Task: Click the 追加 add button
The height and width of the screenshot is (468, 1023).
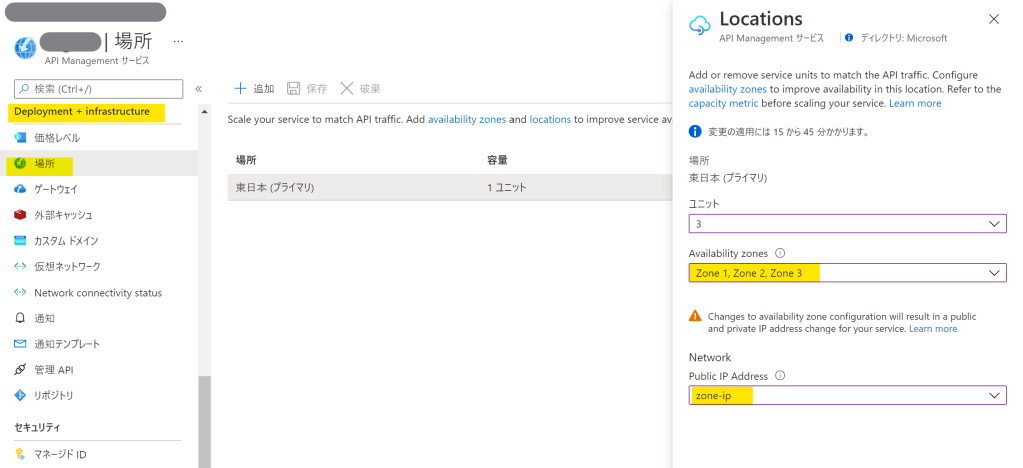Action: coord(254,89)
